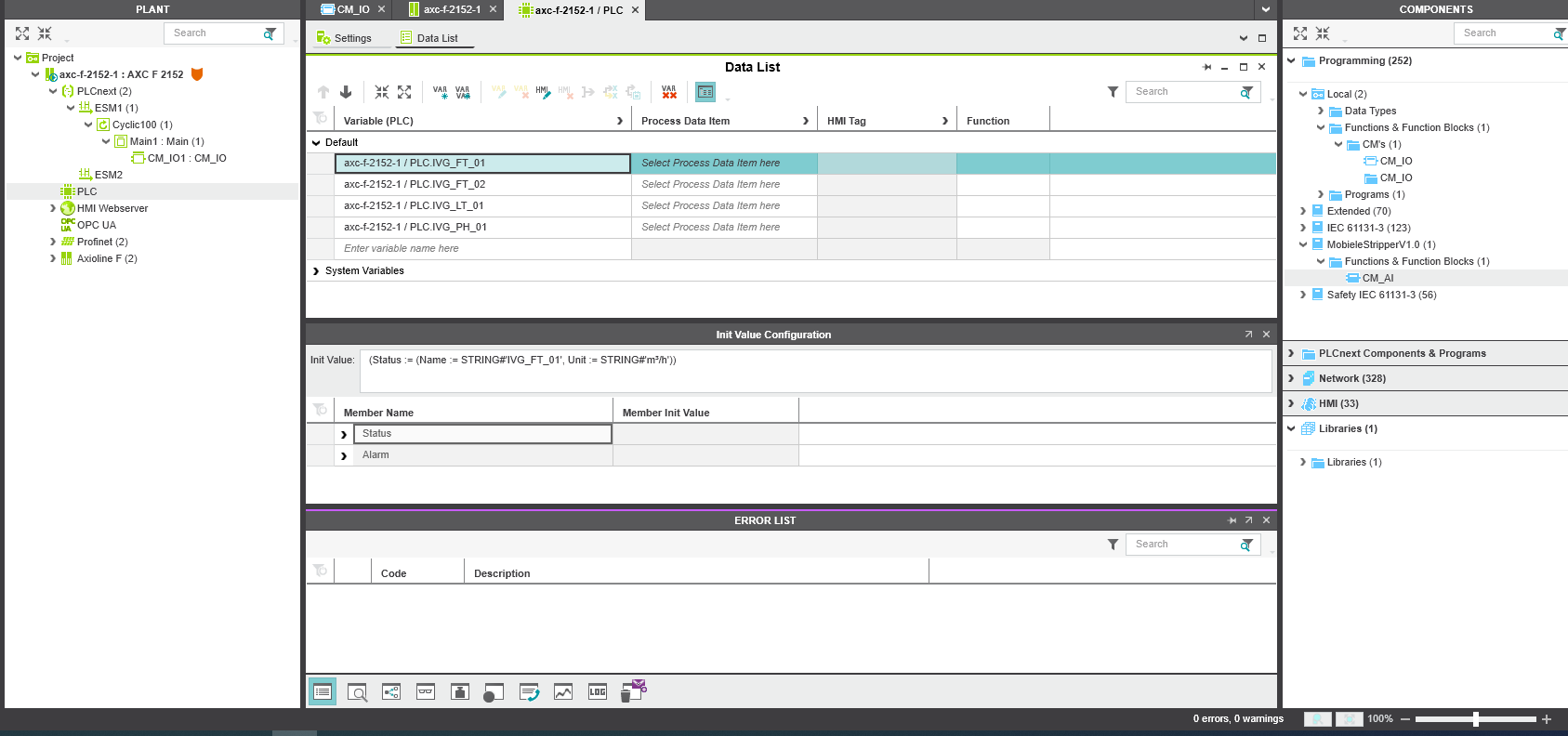Open the Settings sub-tab
Screen dimensions: 1568x736
tap(344, 38)
